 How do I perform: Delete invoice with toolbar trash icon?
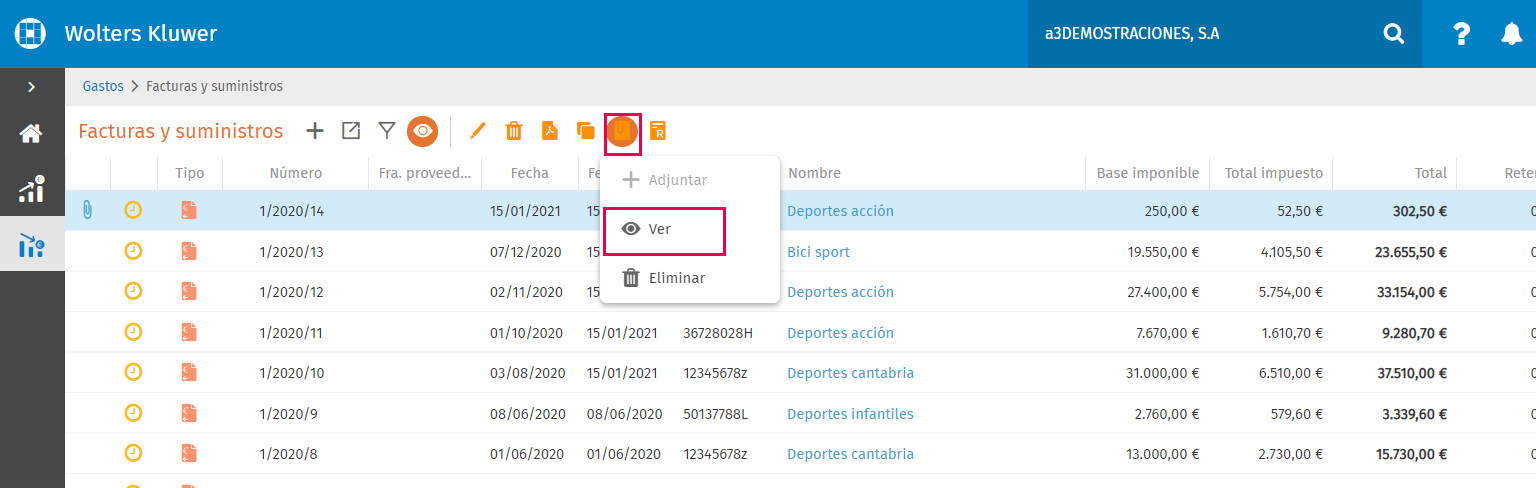[513, 130]
